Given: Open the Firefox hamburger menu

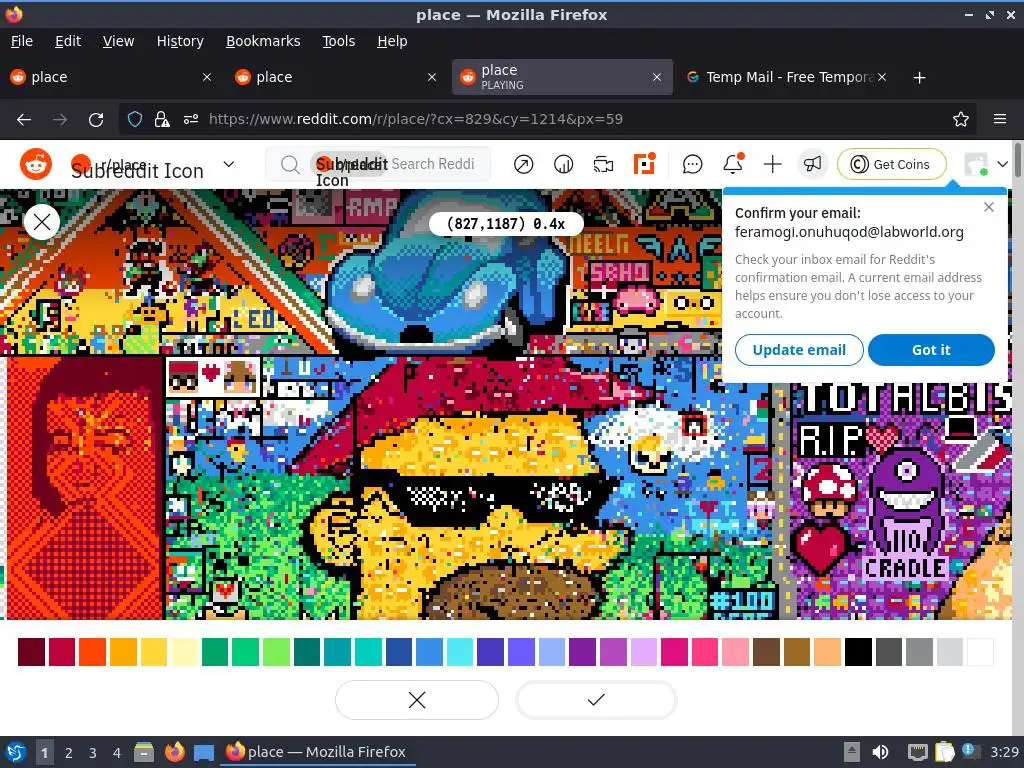Looking at the screenshot, I should tap(1000, 120).
